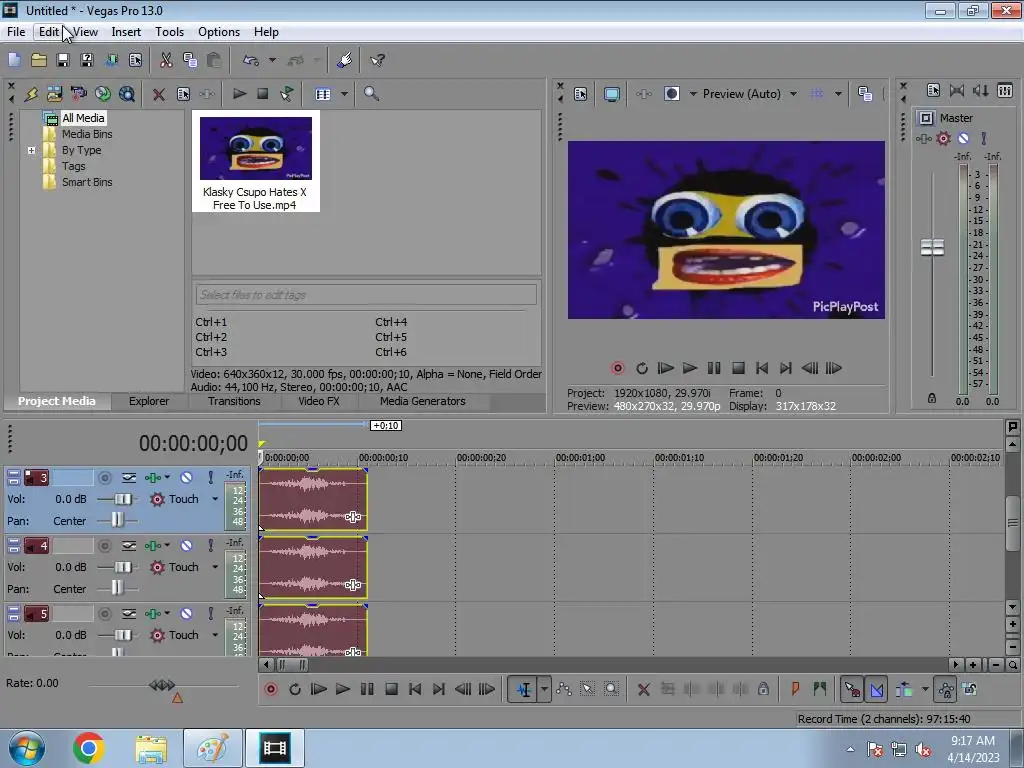Viewport: 1024px width, 768px height.
Task: Click the Insert Region green flags icon
Action: pos(819,689)
